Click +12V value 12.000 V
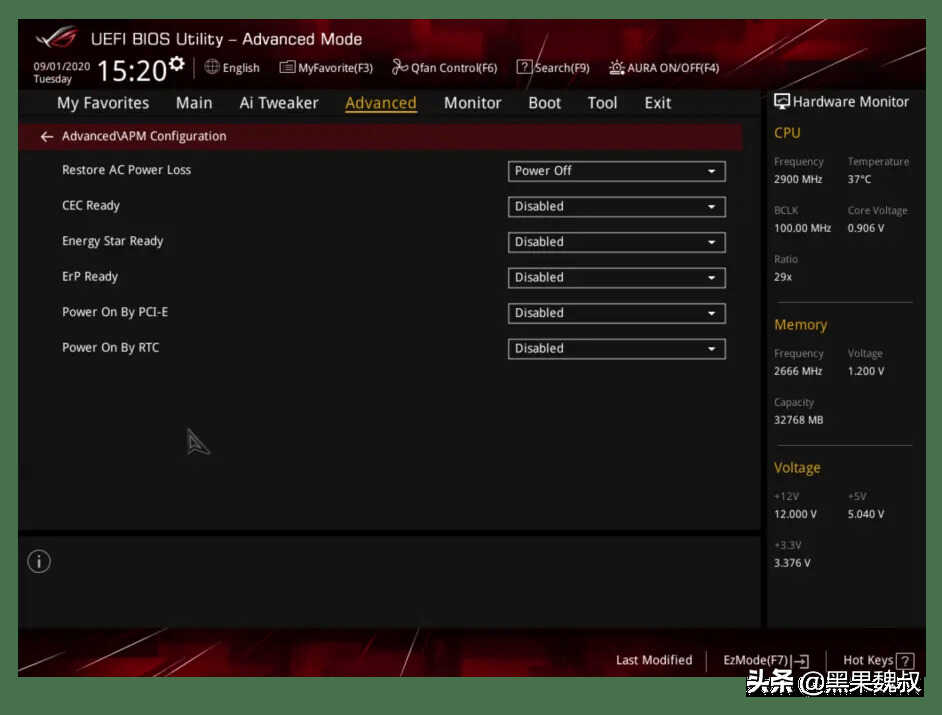942x715 pixels. [x=795, y=514]
